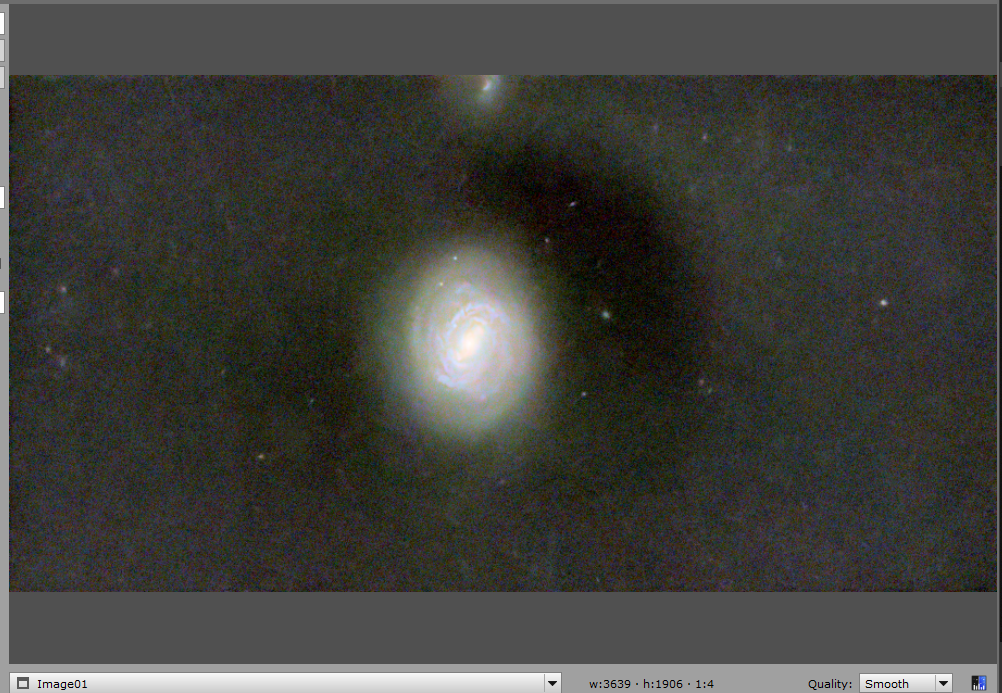Click the faint star below-left of the galaxy
The image size is (1002, 693).
tap(261, 456)
